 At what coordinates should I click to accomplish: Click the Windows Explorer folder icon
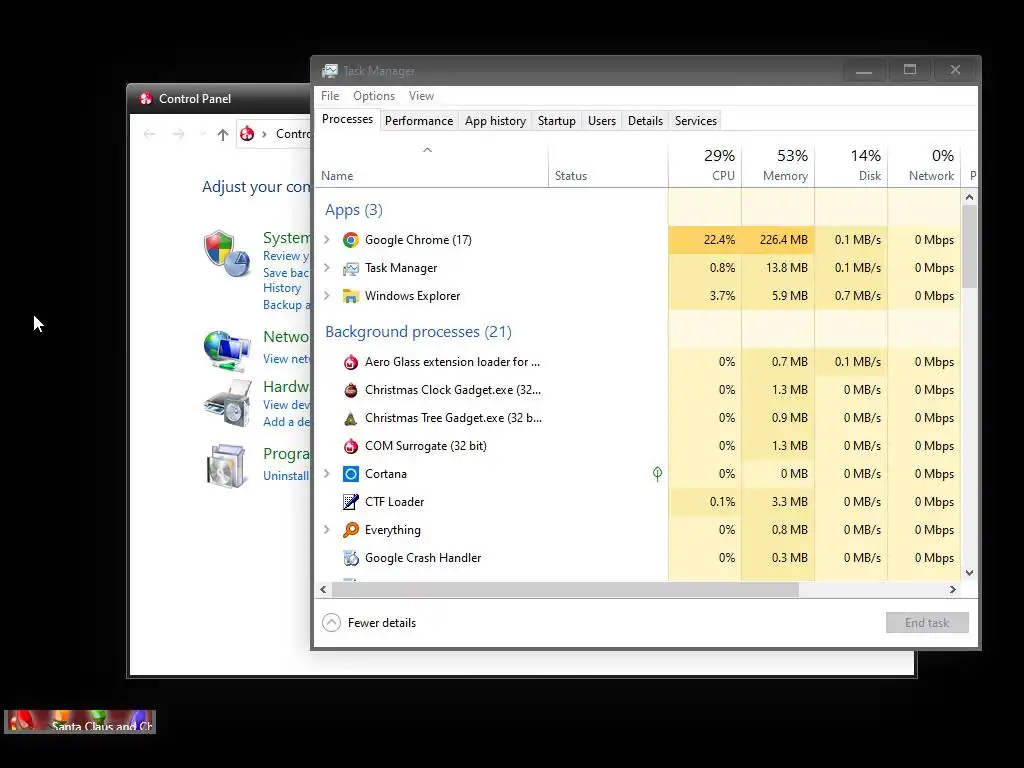[x=351, y=296]
